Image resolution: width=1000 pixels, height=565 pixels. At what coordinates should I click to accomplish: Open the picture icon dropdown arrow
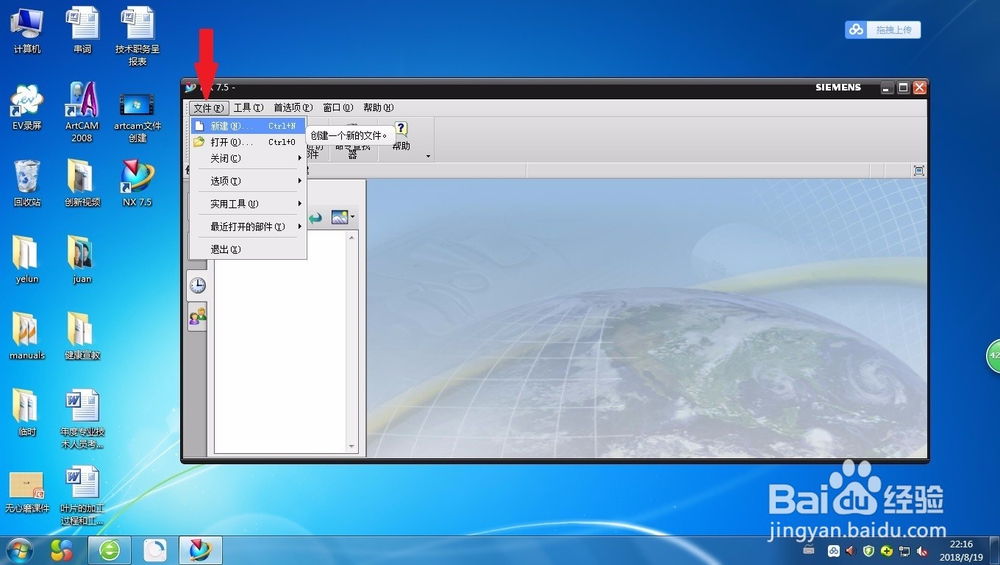pyautogui.click(x=353, y=217)
